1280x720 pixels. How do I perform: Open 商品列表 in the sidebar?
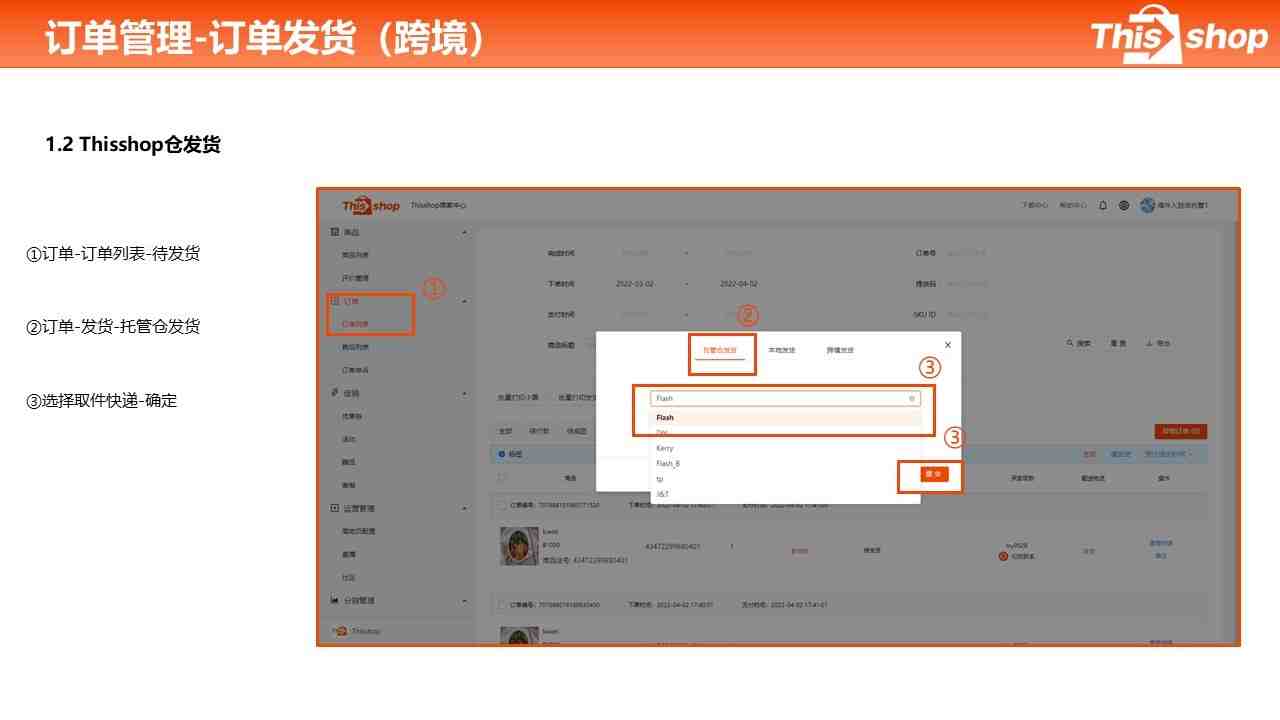click(355, 255)
